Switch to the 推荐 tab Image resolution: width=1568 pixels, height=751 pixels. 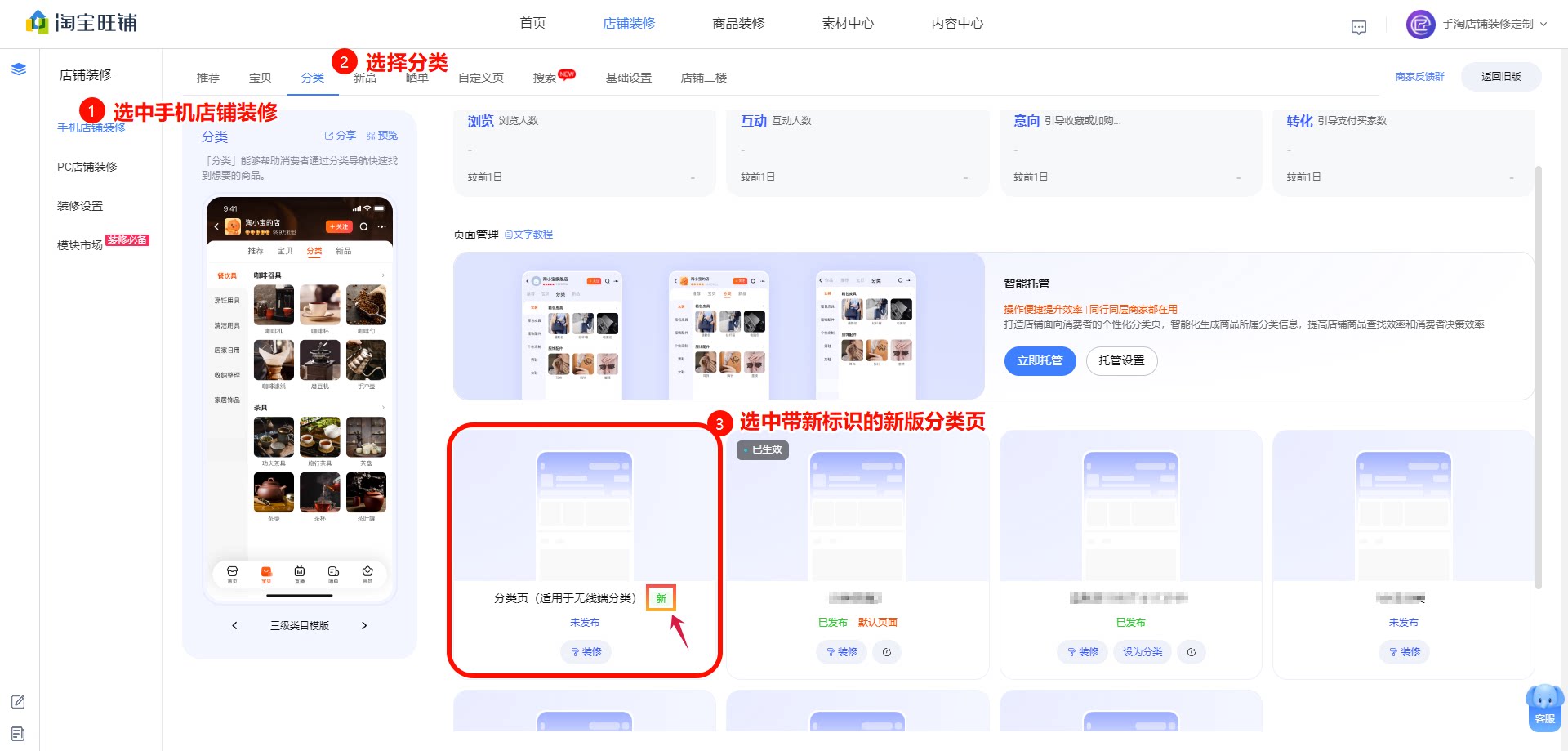[x=208, y=78]
